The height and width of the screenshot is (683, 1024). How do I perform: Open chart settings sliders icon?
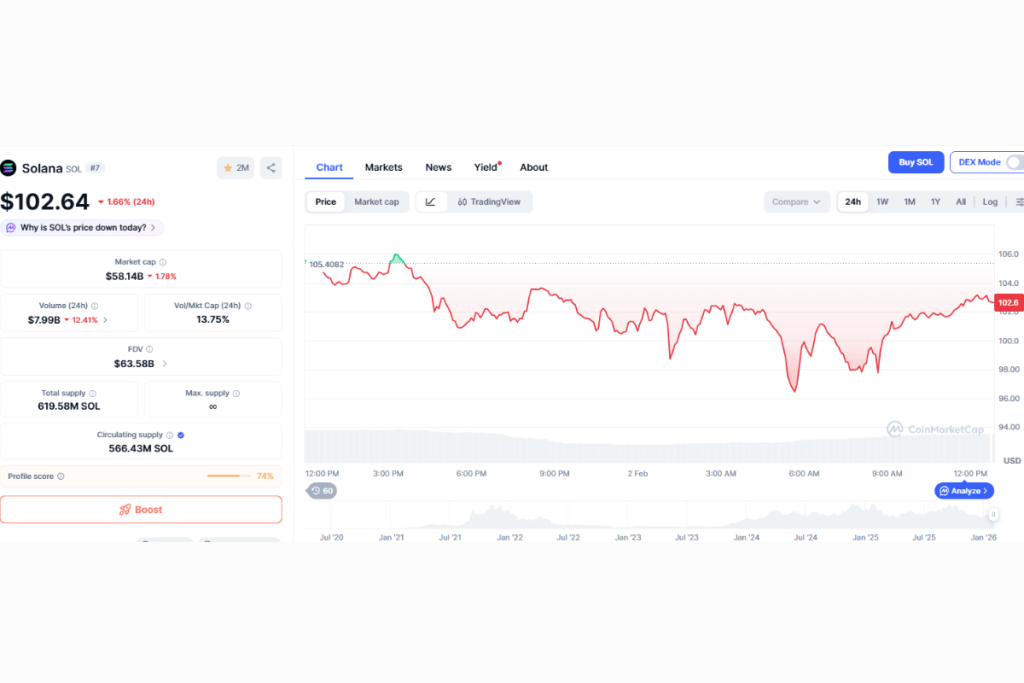click(1019, 202)
